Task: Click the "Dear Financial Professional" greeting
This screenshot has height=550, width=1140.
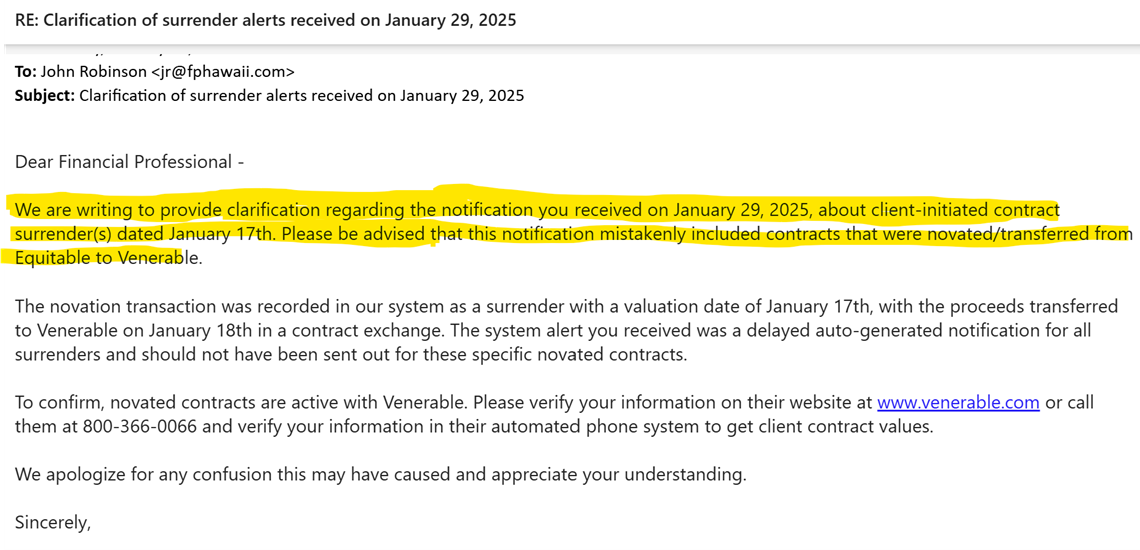Action: 124,162
